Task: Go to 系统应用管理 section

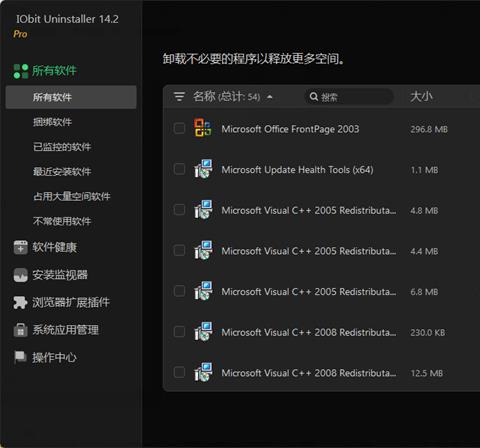Action: [66, 330]
